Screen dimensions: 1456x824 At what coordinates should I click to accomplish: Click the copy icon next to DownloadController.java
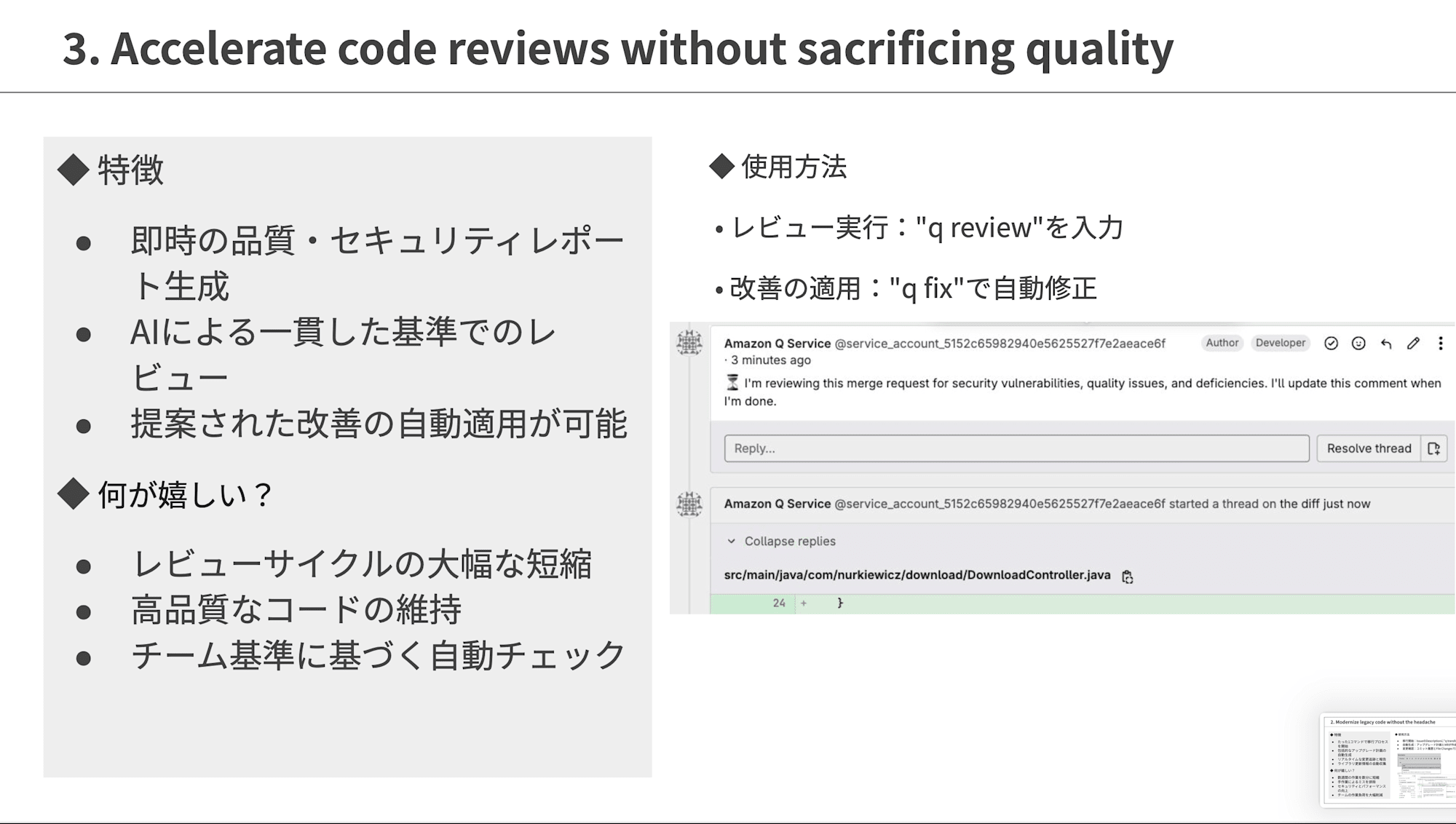click(1128, 575)
